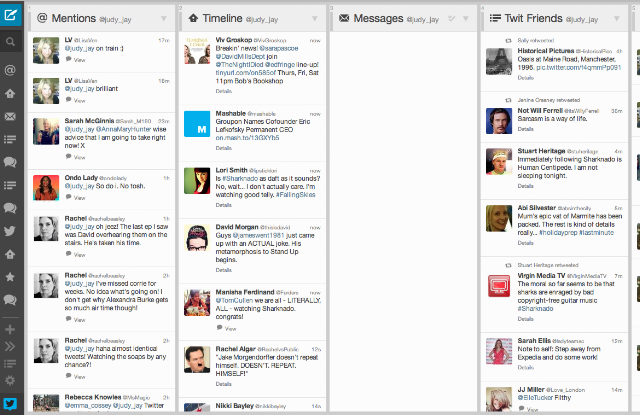640x415 pixels.
Task: Click View under Sarah McGinnis's mention
Action: 76,157
